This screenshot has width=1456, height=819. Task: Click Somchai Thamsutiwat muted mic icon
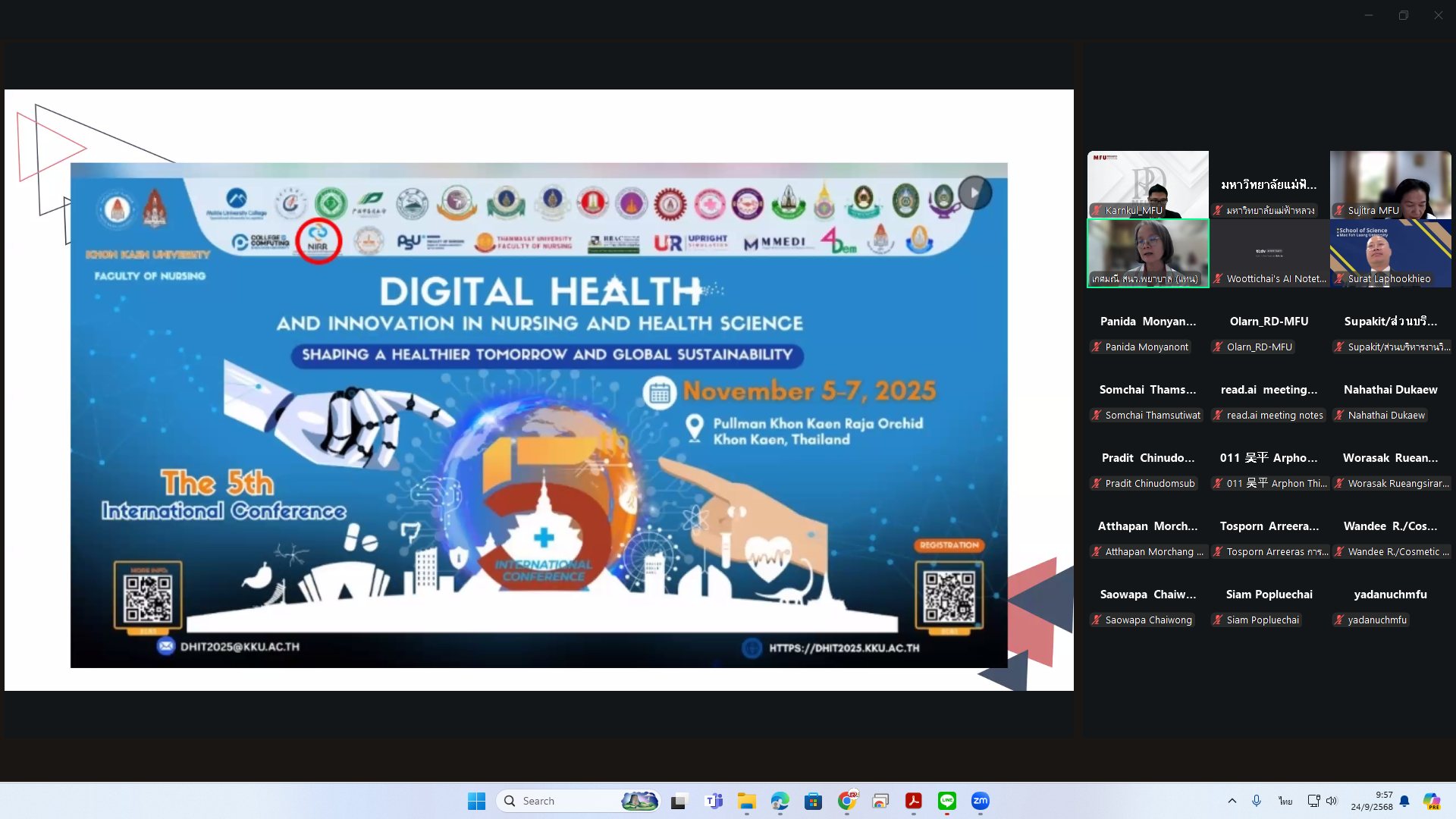pyautogui.click(x=1097, y=416)
